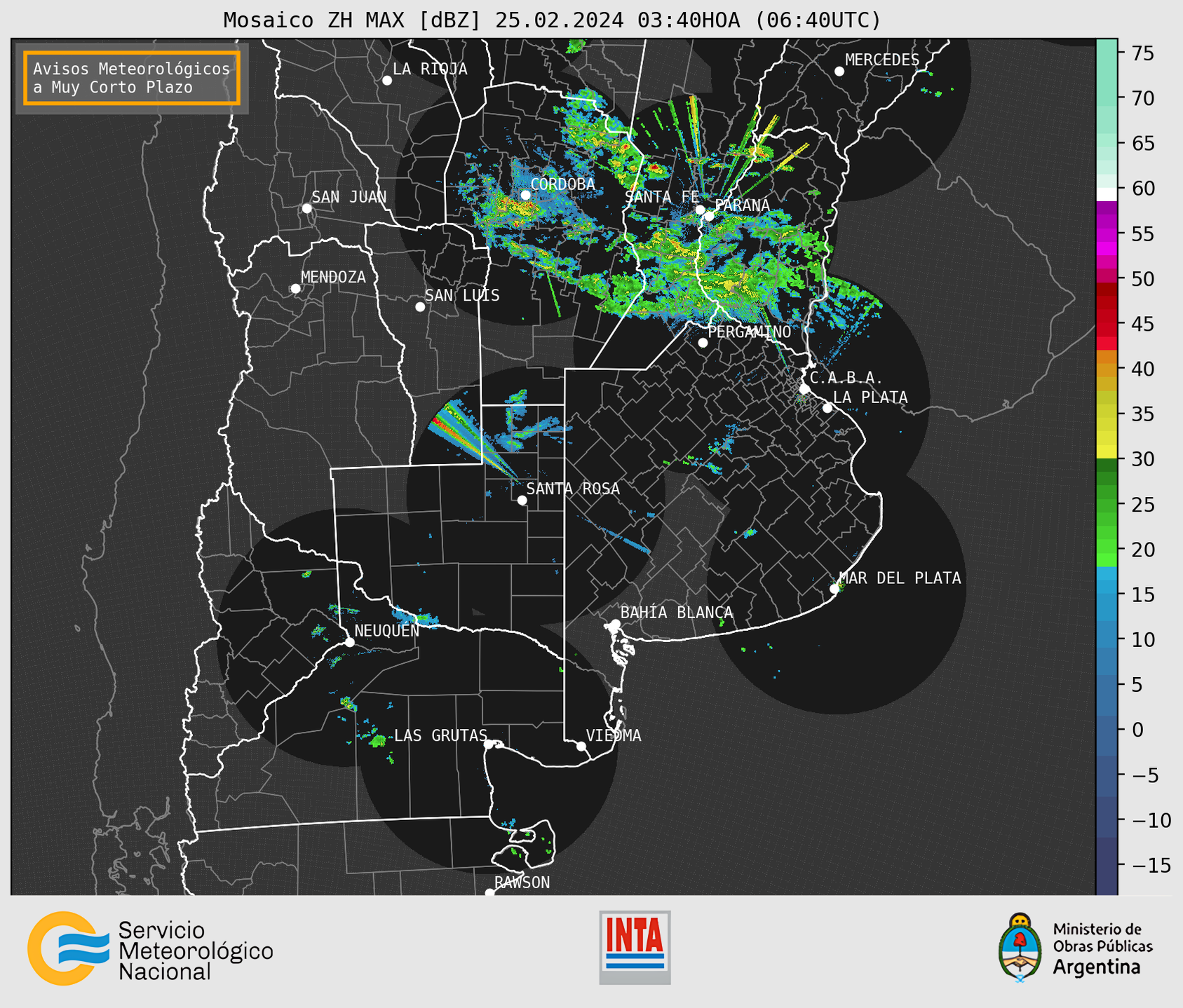Click the green echo cluster west of Las Grutas

(x=378, y=740)
